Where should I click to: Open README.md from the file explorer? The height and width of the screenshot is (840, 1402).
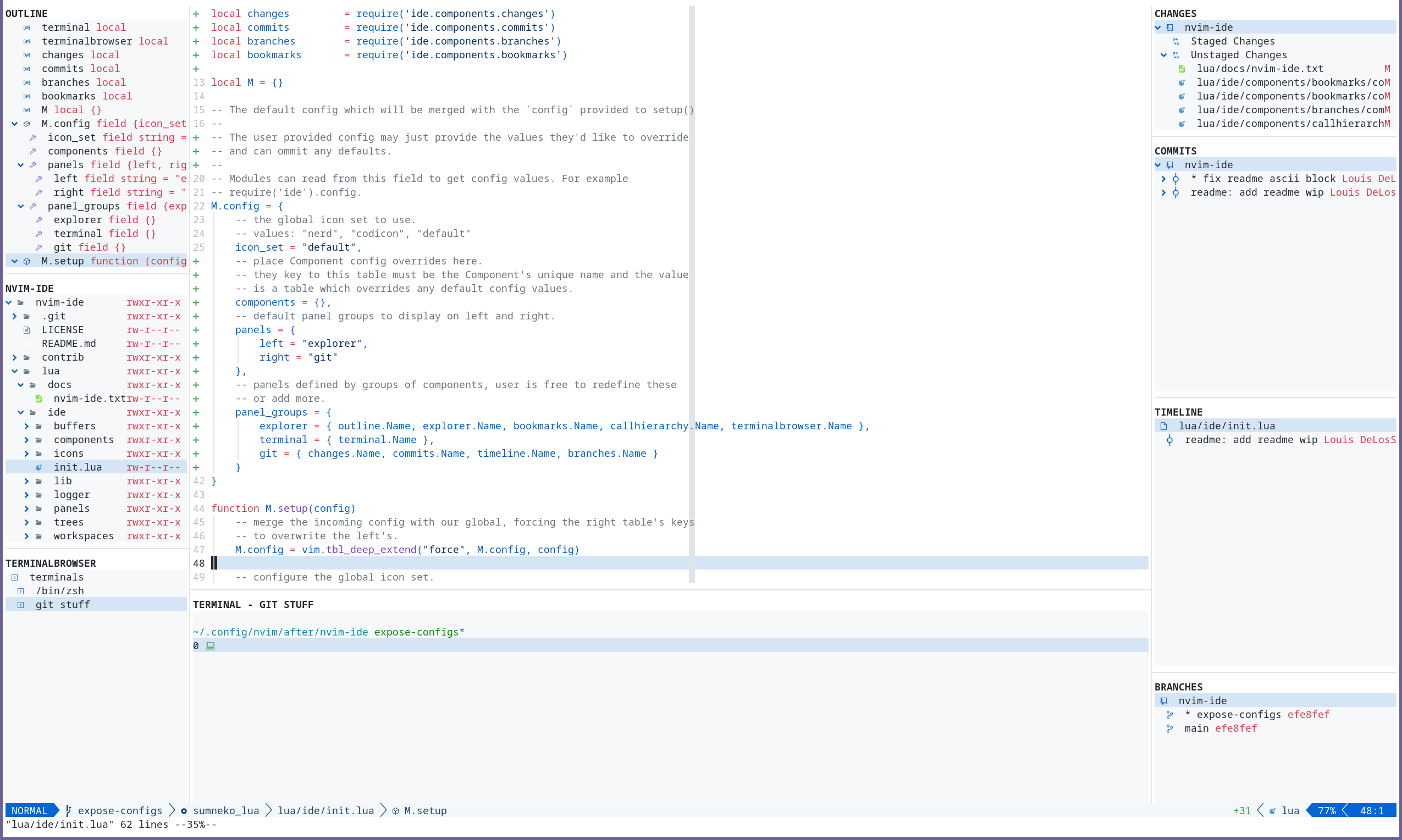coord(69,344)
